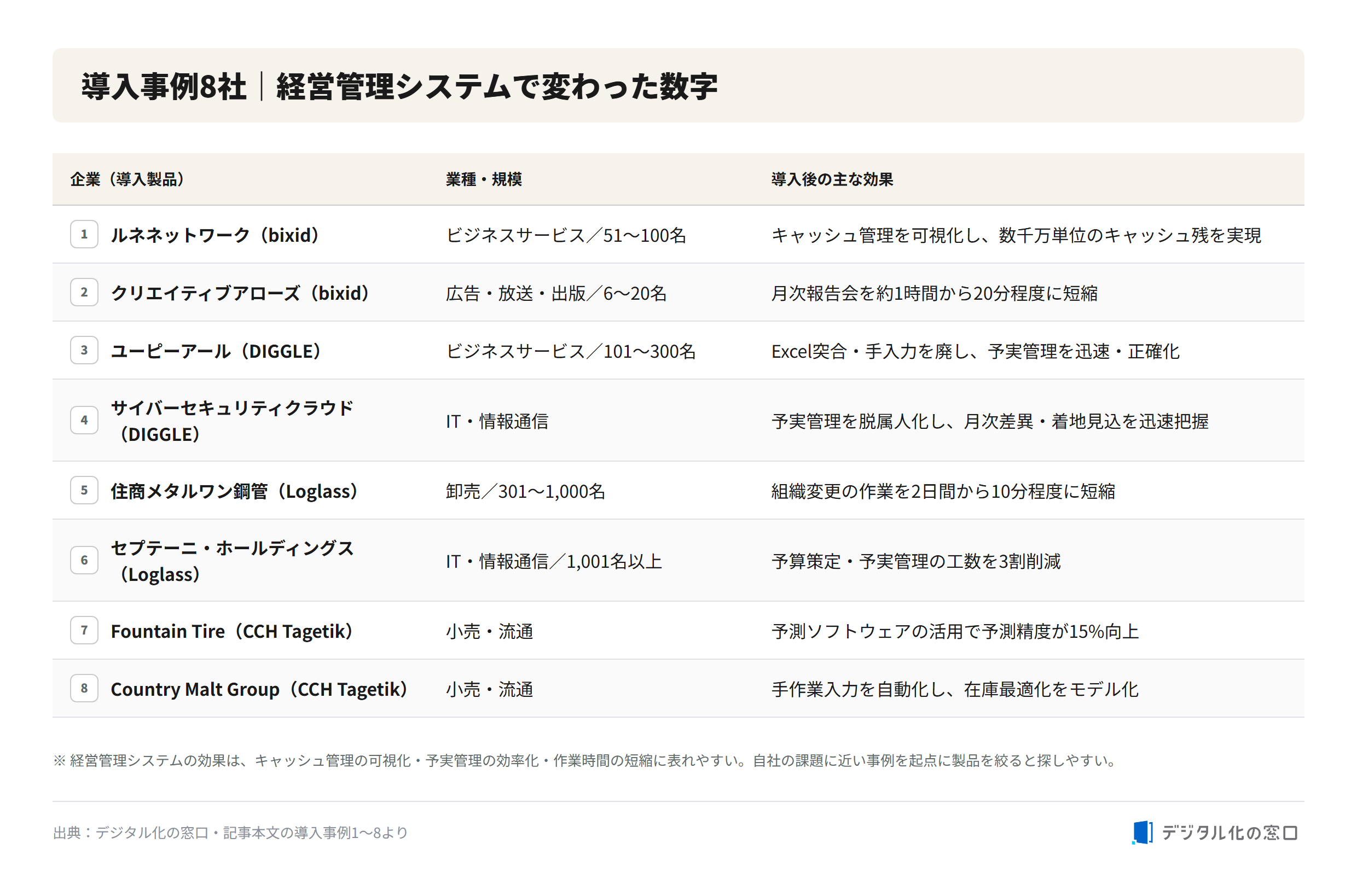Click the number 2 badge beside クリエイティブアローズ
The width and height of the screenshot is (1357, 896).
84,293
